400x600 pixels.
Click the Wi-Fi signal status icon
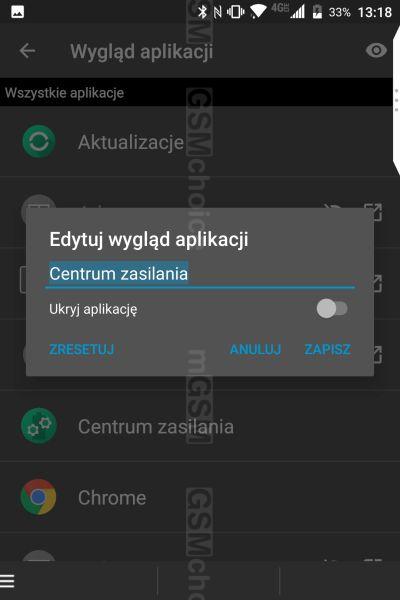click(x=258, y=12)
